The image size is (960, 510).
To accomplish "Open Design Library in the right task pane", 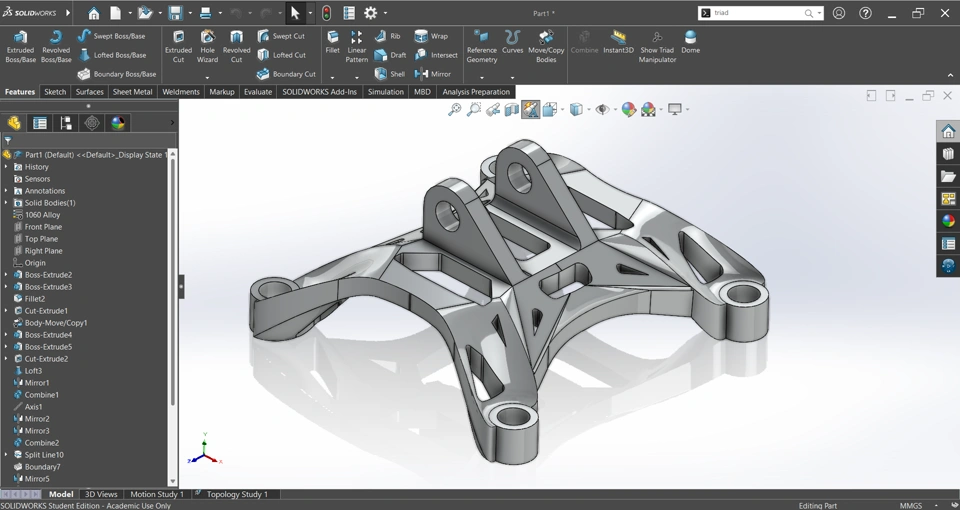I will coord(948,154).
